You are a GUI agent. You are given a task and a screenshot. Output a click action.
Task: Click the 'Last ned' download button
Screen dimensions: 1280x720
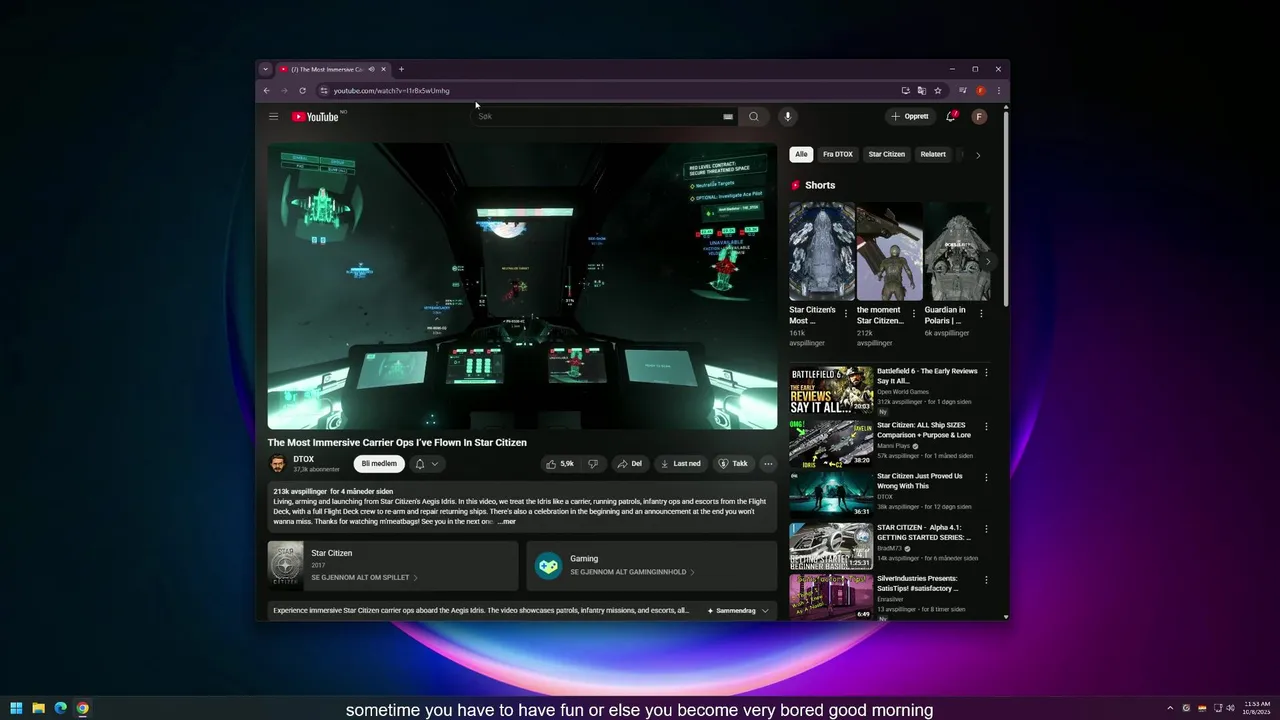point(680,464)
